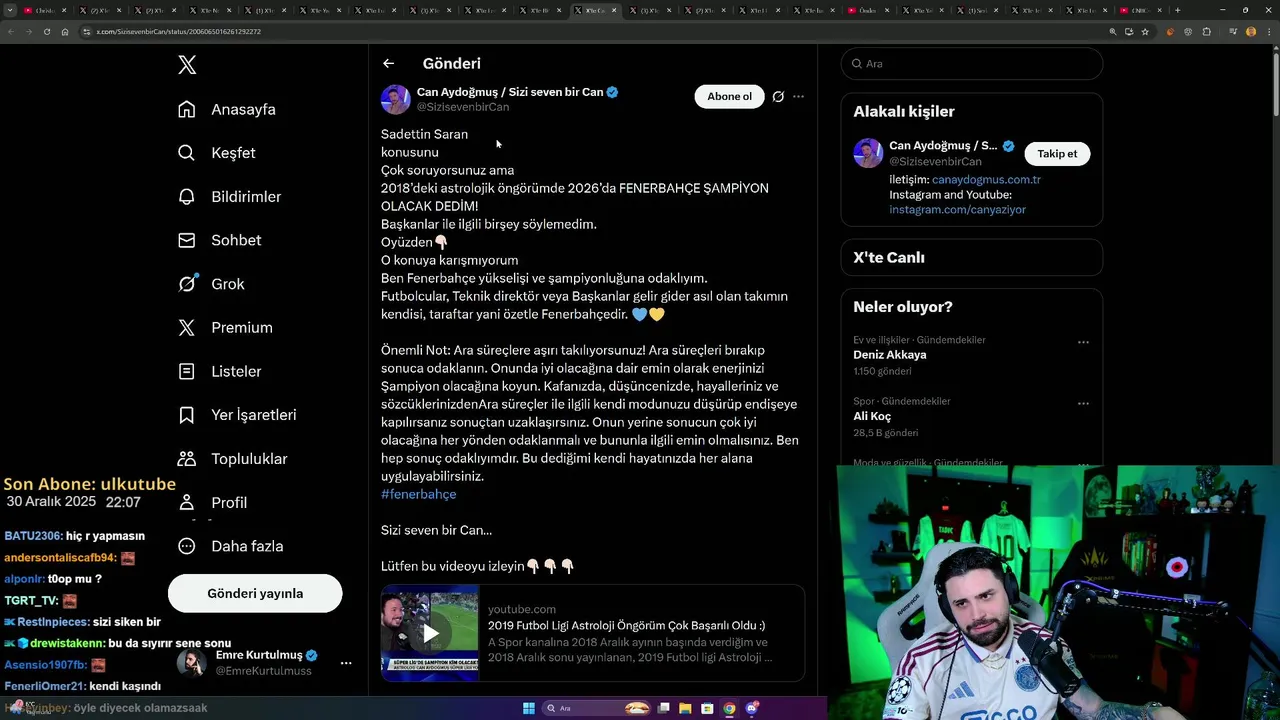Open Deniz Akkaya trending topic
Screen dimensions: 1280x720
click(x=889, y=355)
